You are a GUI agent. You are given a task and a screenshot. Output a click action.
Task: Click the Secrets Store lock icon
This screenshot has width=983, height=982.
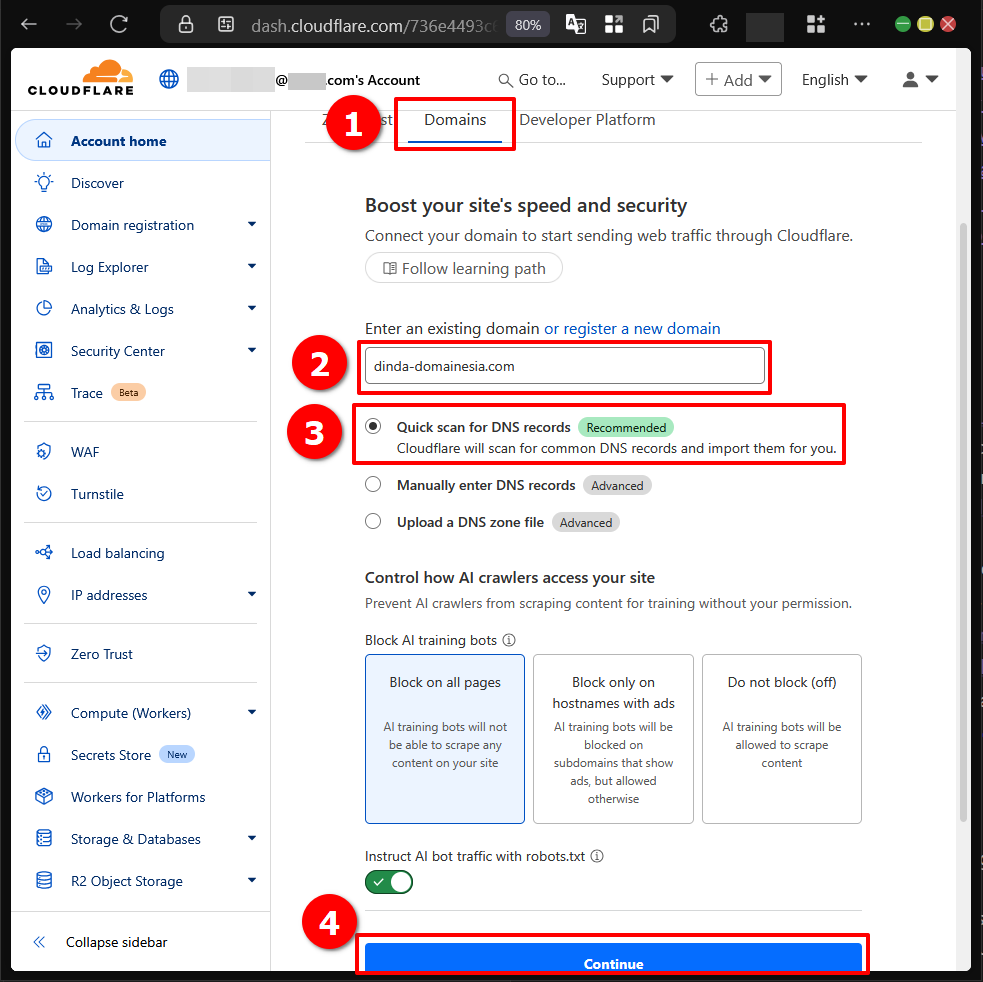pos(44,754)
